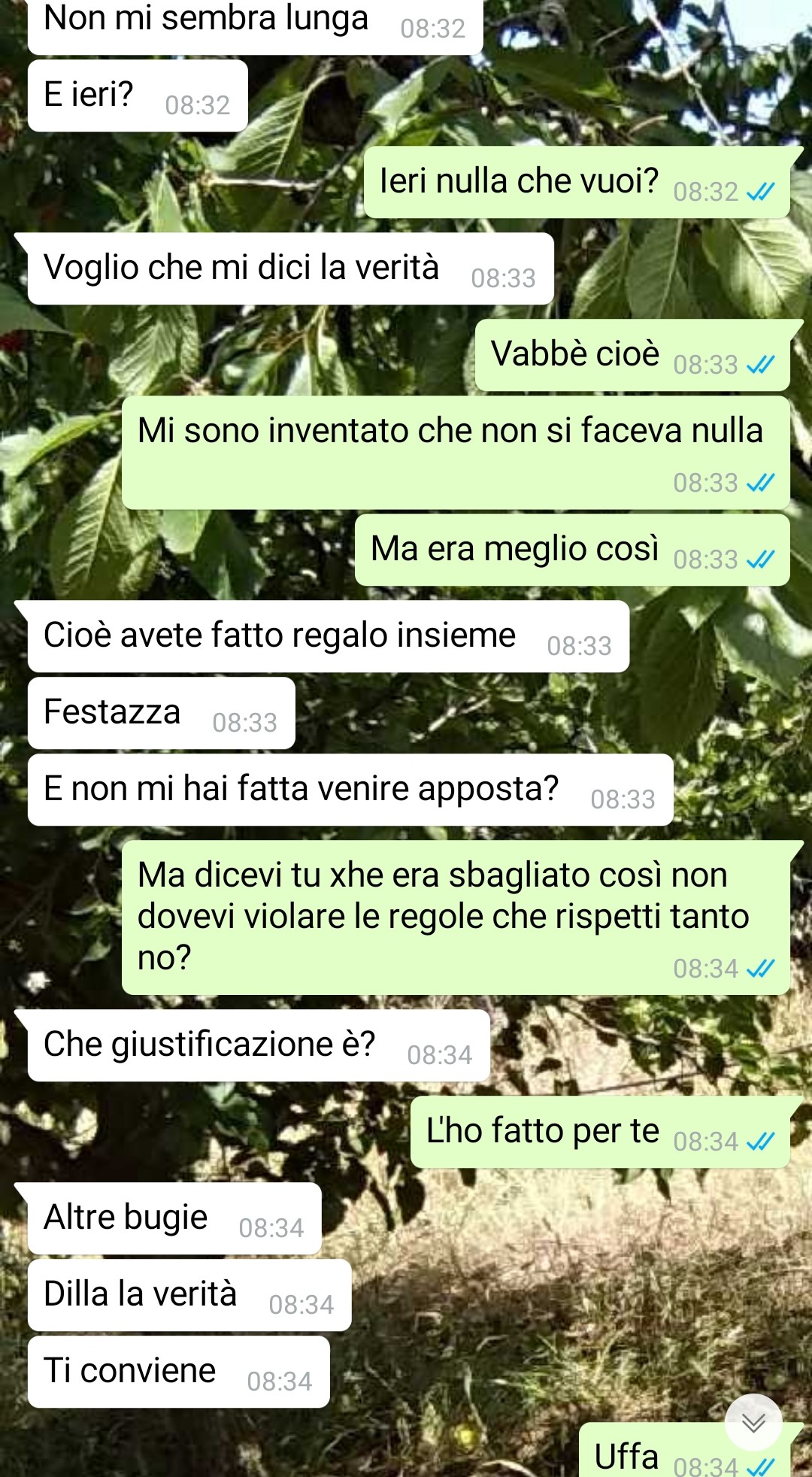The height and width of the screenshot is (1477, 812).
Task: Select the 'Dilla la verità' message
Action: pos(189,1295)
